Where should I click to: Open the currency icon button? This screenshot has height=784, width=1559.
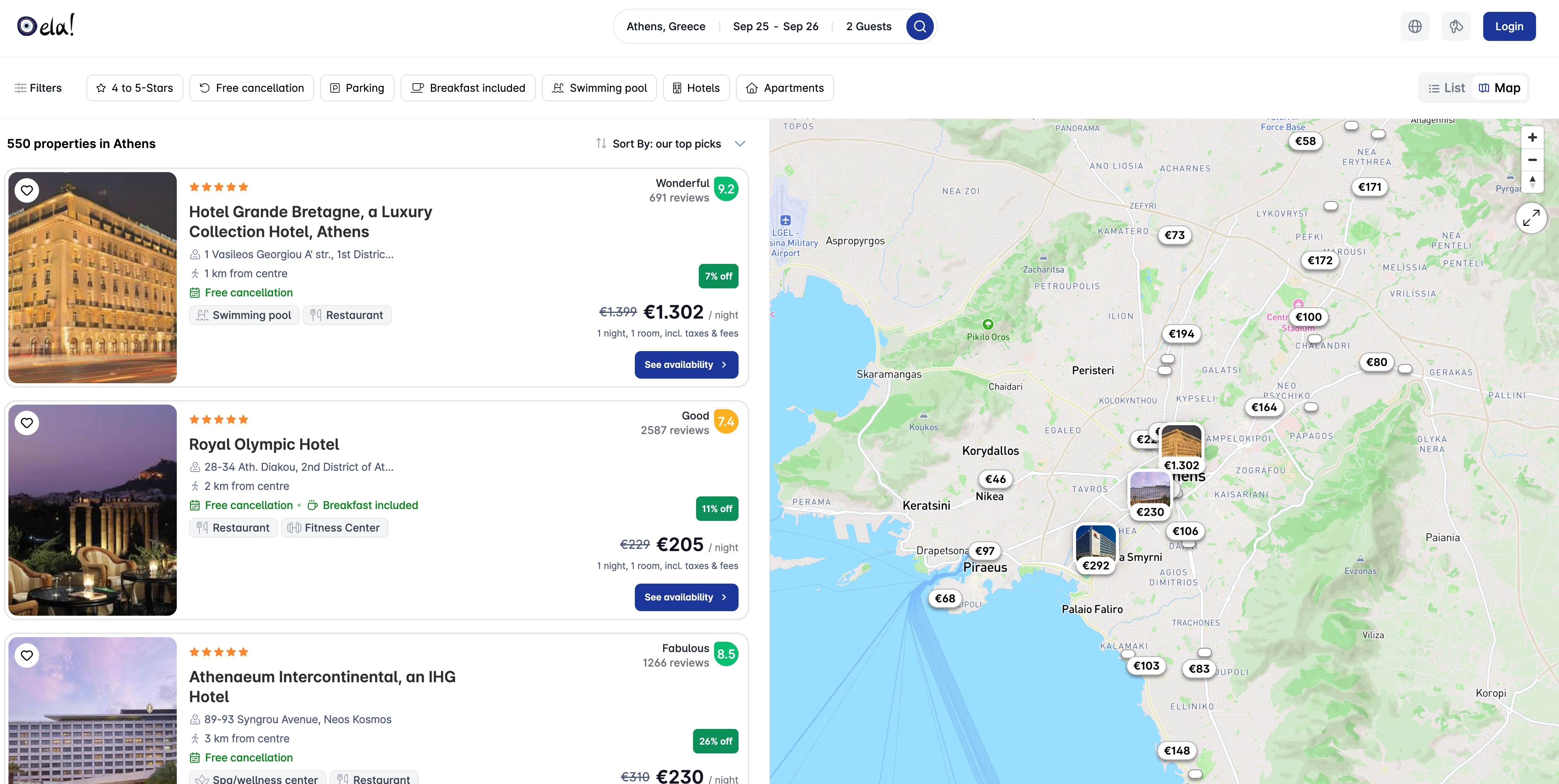click(x=1456, y=27)
